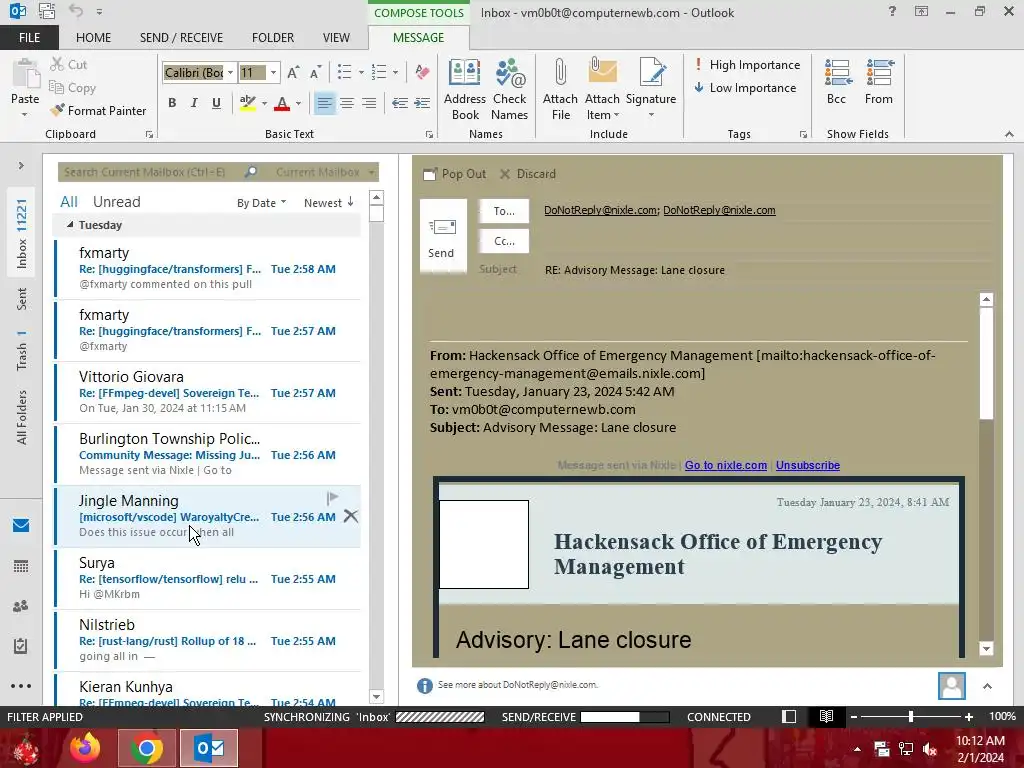Screen dimensions: 1024x768
Task: Discard the draft reply
Action: (x=528, y=174)
